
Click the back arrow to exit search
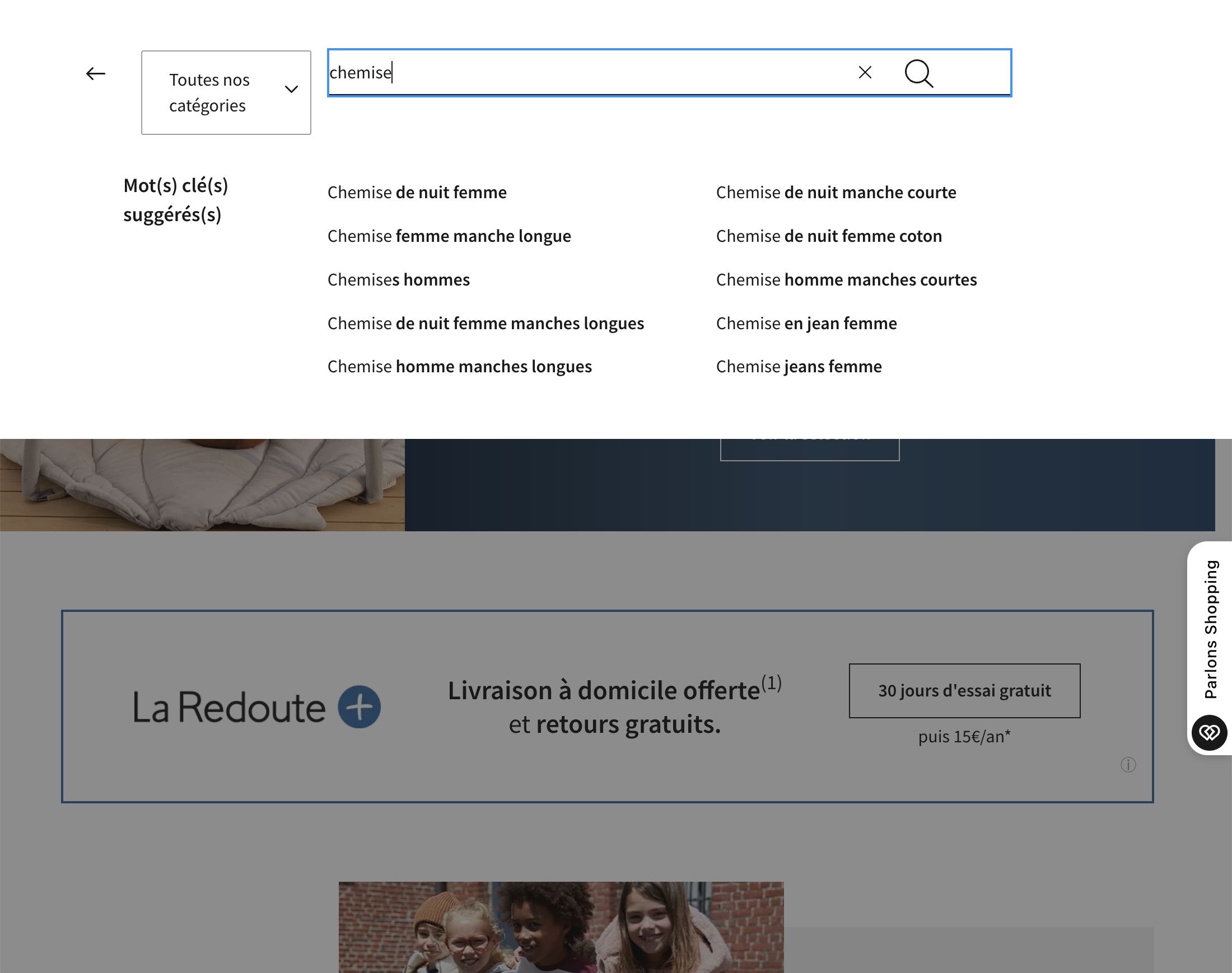pyautogui.click(x=96, y=73)
